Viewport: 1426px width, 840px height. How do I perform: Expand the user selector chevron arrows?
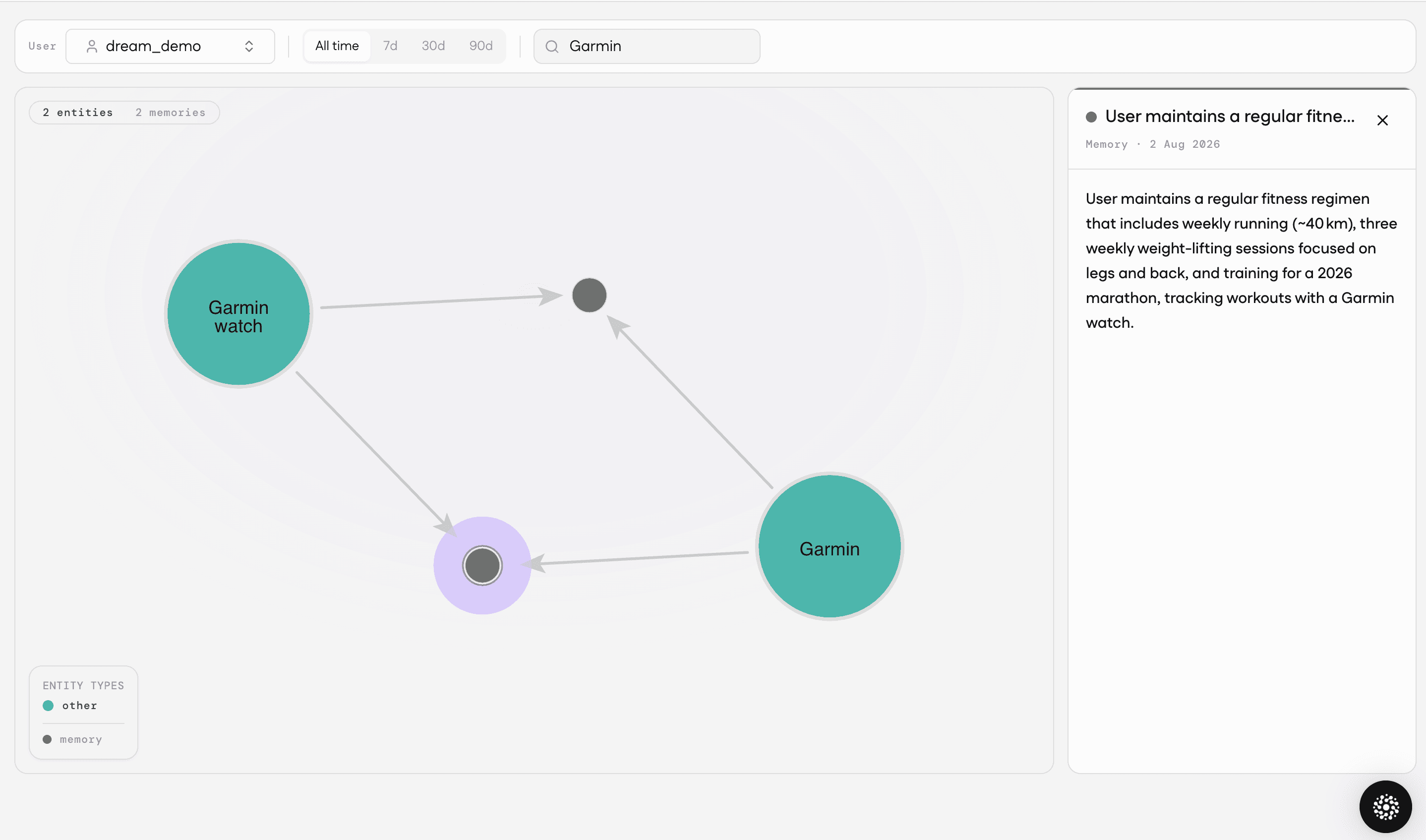[x=249, y=47]
